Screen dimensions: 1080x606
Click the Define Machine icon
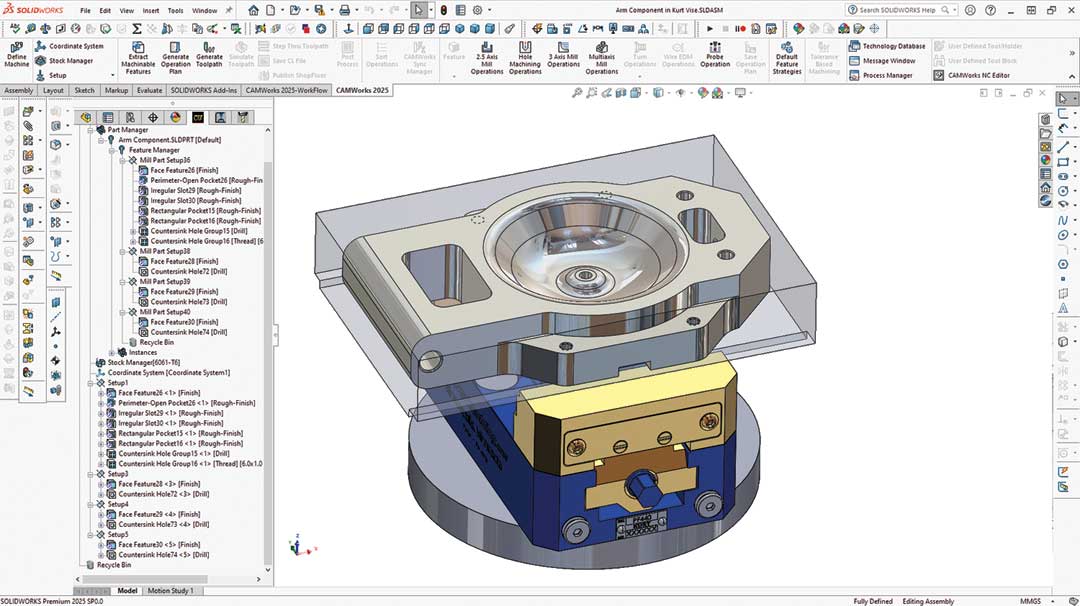click(17, 48)
